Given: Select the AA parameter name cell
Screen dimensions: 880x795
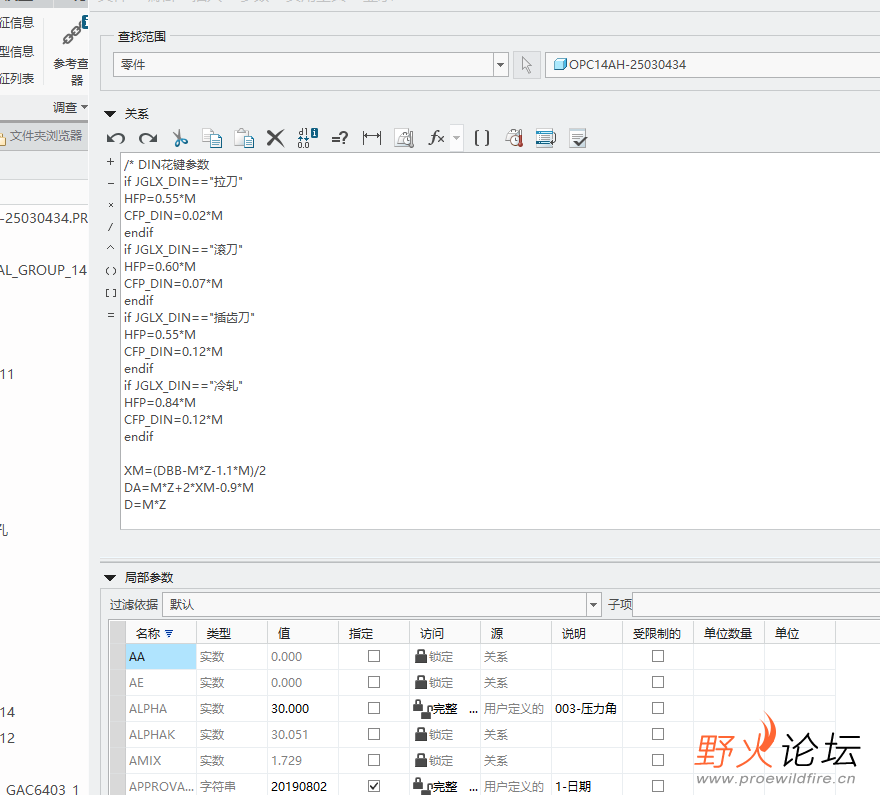Looking at the screenshot, I should (161, 656).
